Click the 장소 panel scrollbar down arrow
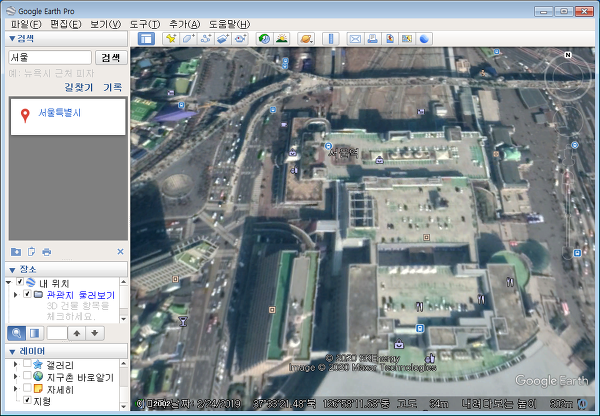This screenshot has height=416, width=600. (x=124, y=318)
